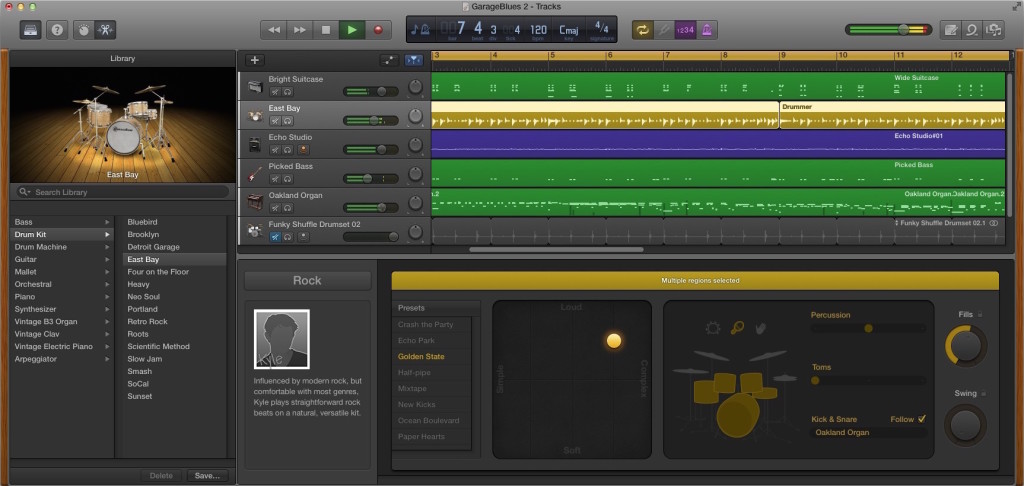Open the 4/4 time signature selector
This screenshot has height=486, width=1024.
pyautogui.click(x=601, y=29)
